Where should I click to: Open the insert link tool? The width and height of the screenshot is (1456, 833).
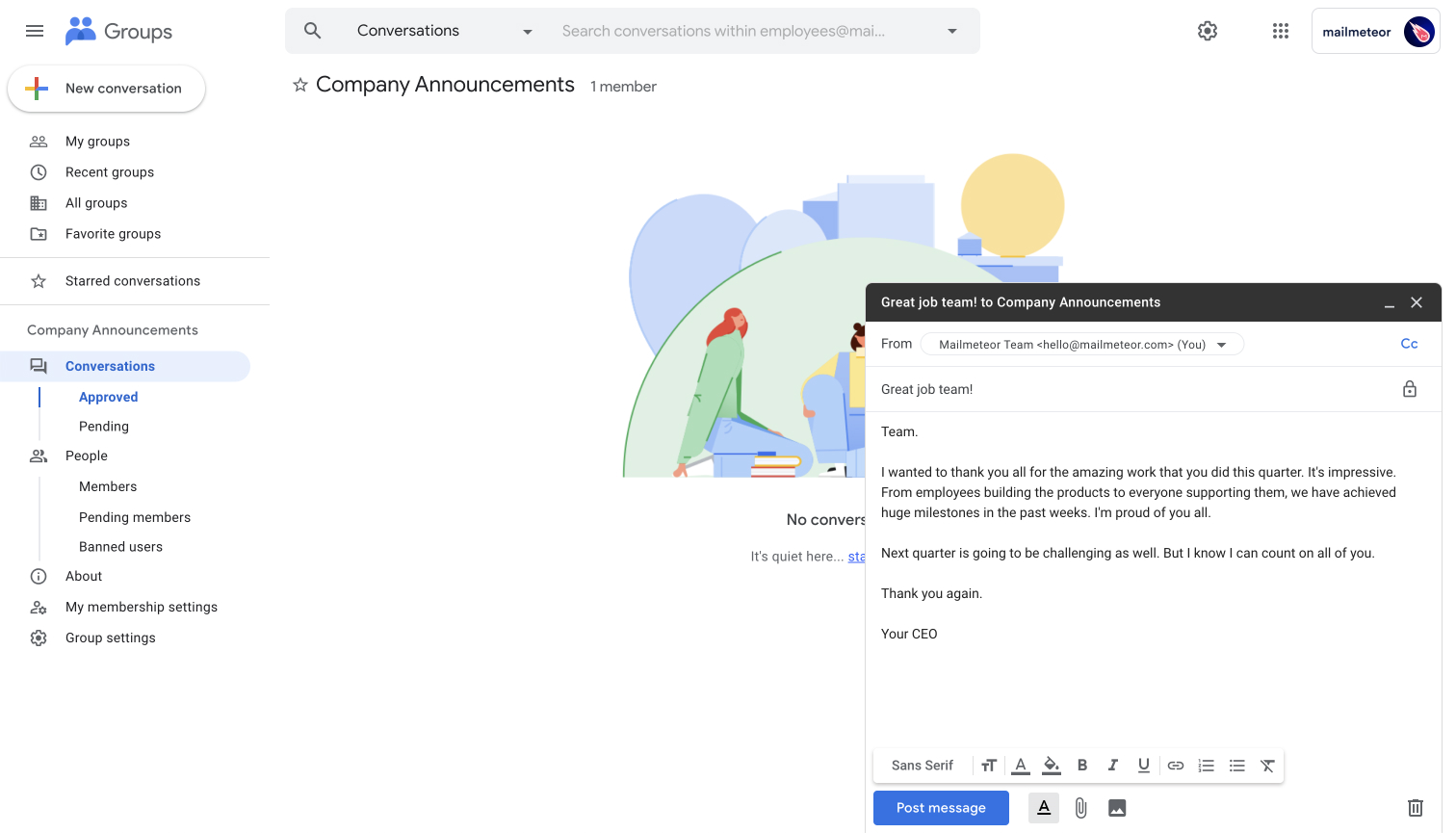(1175, 765)
